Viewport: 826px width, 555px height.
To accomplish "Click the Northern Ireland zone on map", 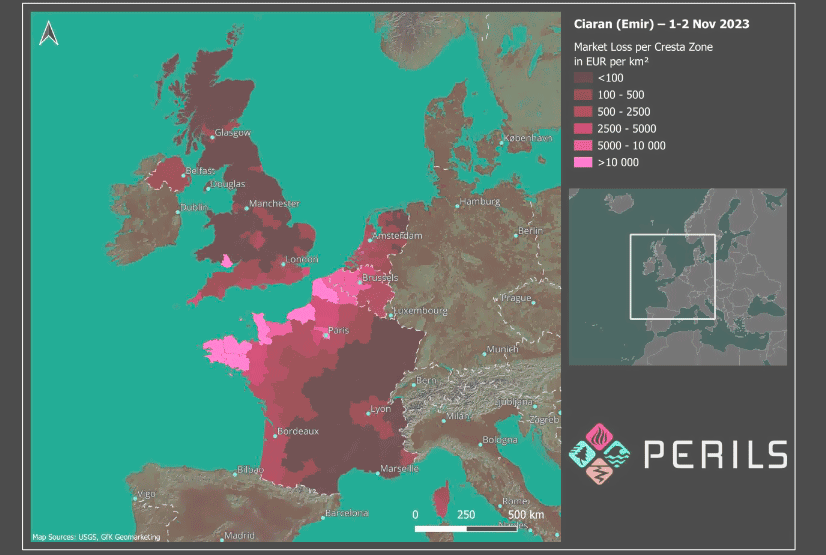I will point(169,173).
